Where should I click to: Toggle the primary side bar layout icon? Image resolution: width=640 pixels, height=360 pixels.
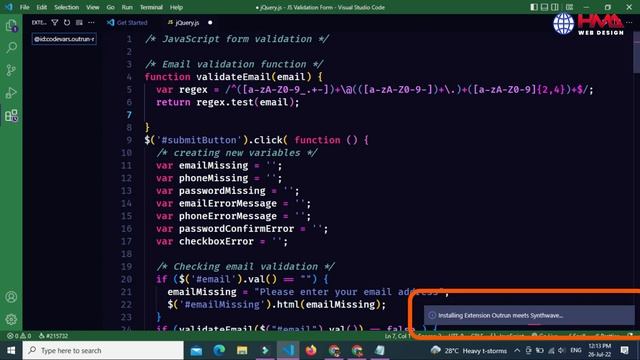click(534, 7)
